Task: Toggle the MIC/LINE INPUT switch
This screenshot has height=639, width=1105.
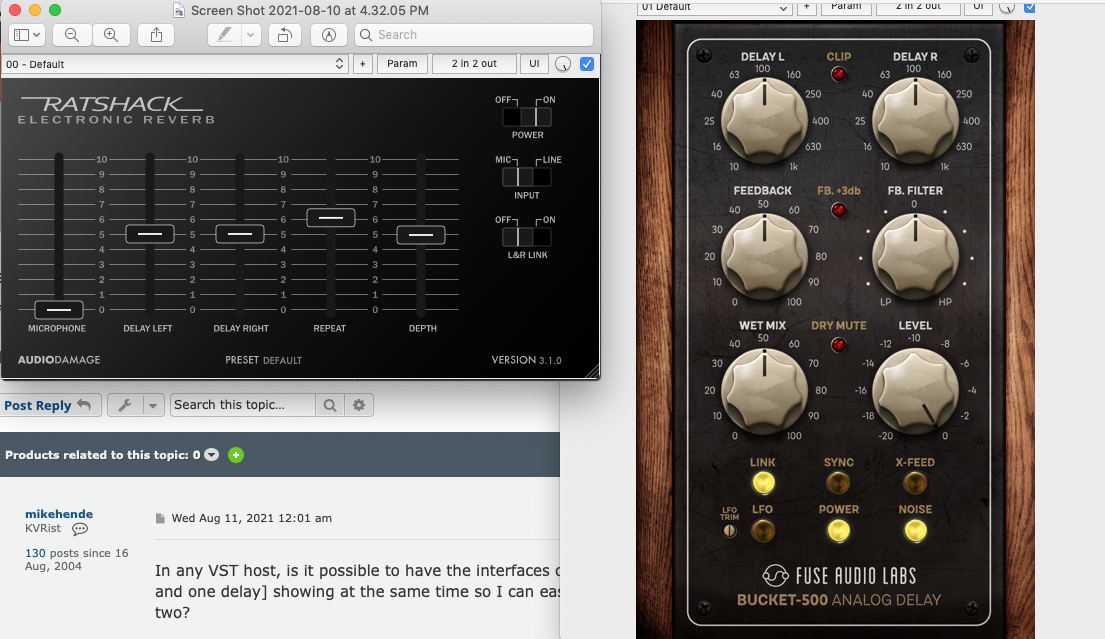Action: [527, 177]
